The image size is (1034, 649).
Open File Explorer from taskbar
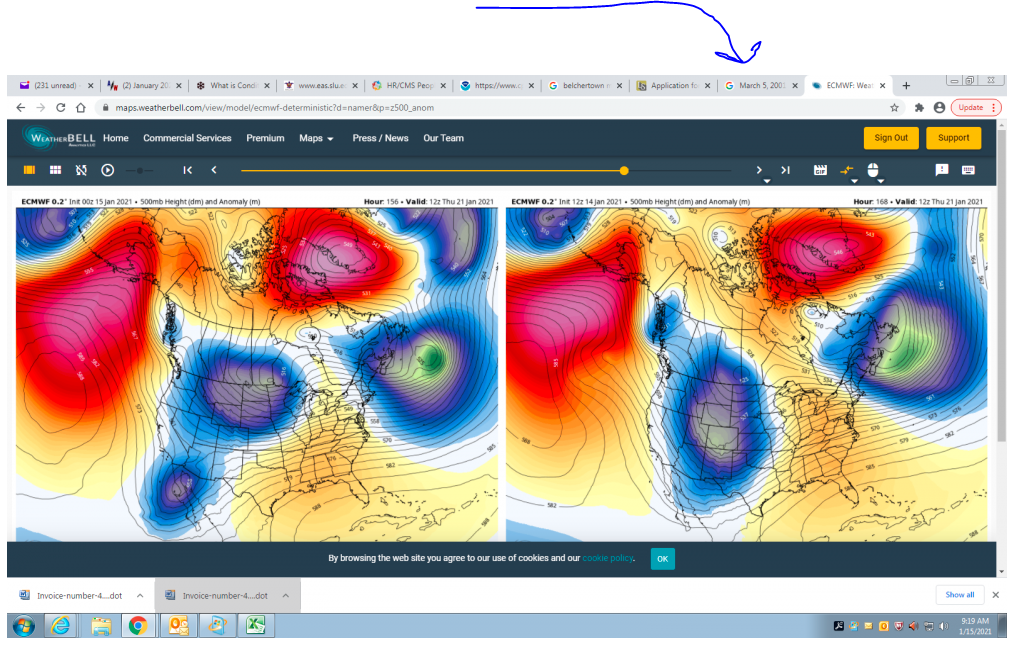point(101,625)
